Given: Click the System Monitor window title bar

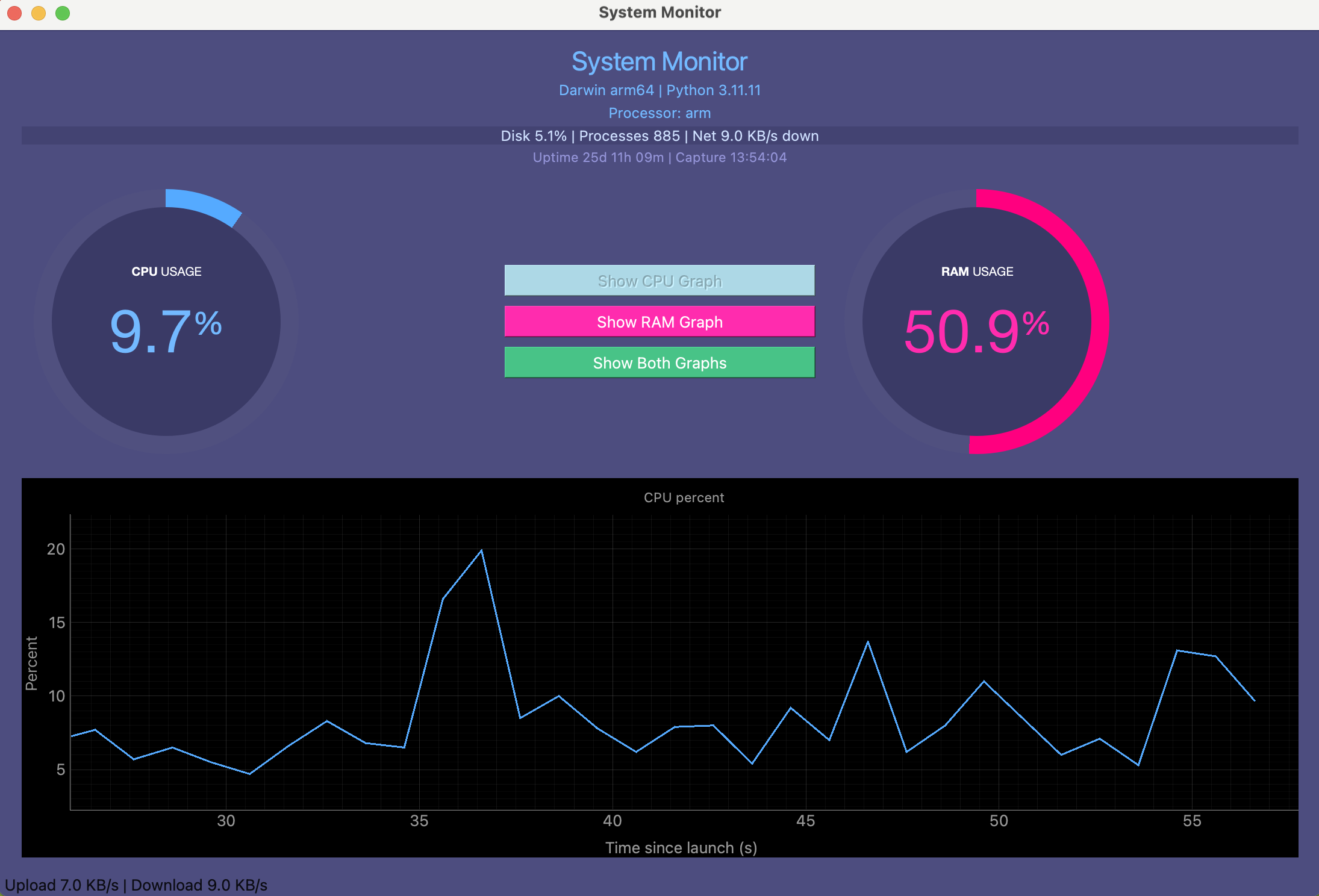Looking at the screenshot, I should pos(659,12).
